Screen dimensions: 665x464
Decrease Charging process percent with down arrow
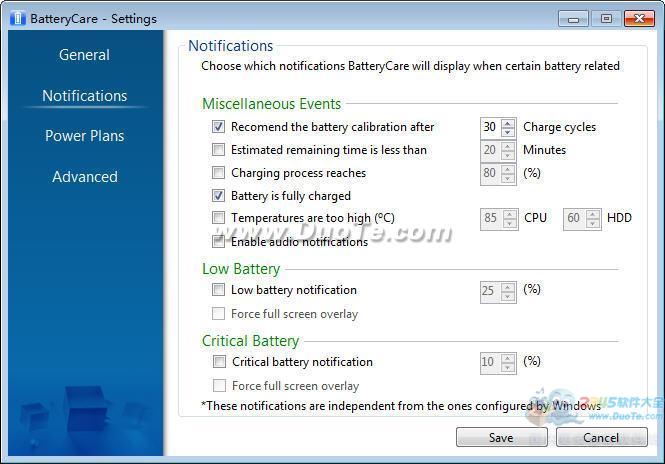click(x=508, y=178)
